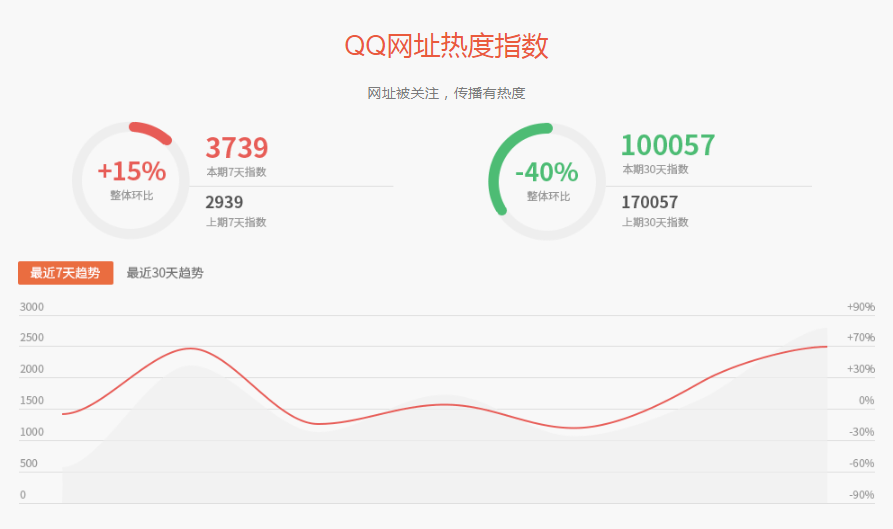Screen dimensions: 893x529
Task: Click the red value 3739
Action: tap(236, 147)
